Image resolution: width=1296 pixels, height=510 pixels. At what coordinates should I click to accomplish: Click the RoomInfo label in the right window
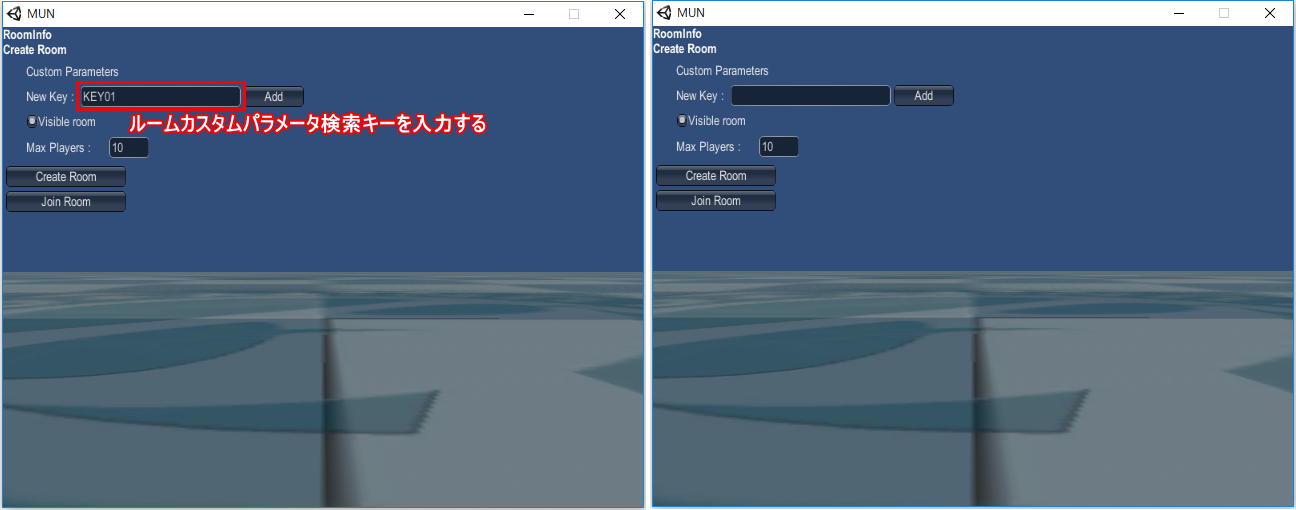point(677,34)
